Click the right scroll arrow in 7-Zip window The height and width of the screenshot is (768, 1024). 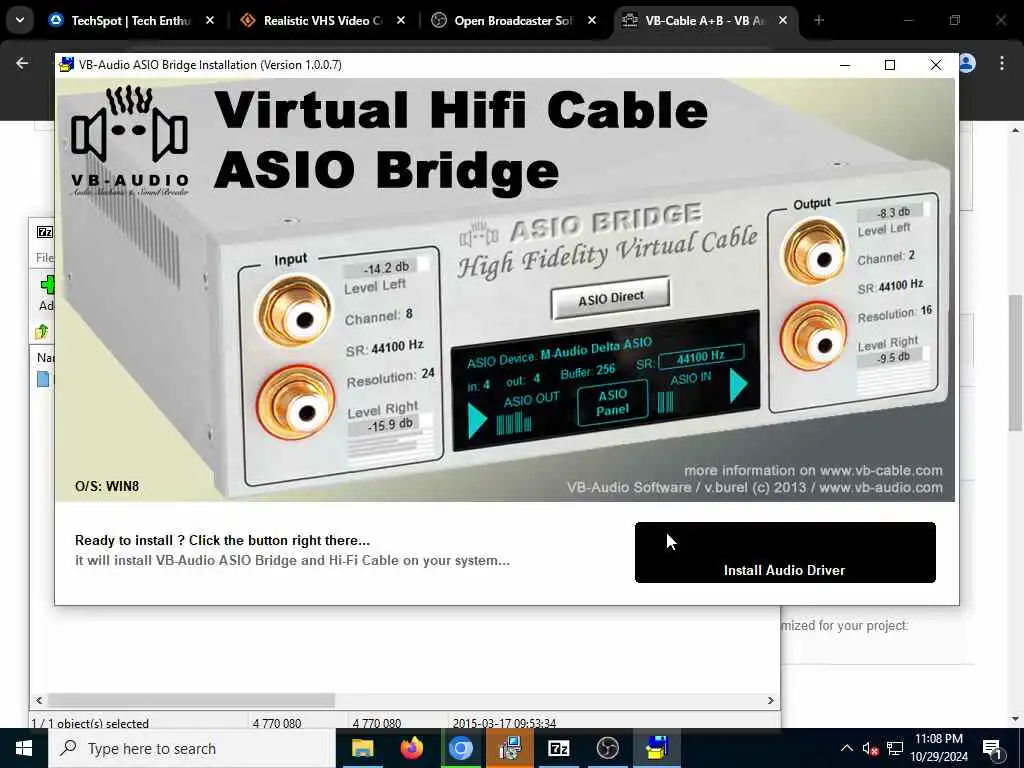pos(771,700)
